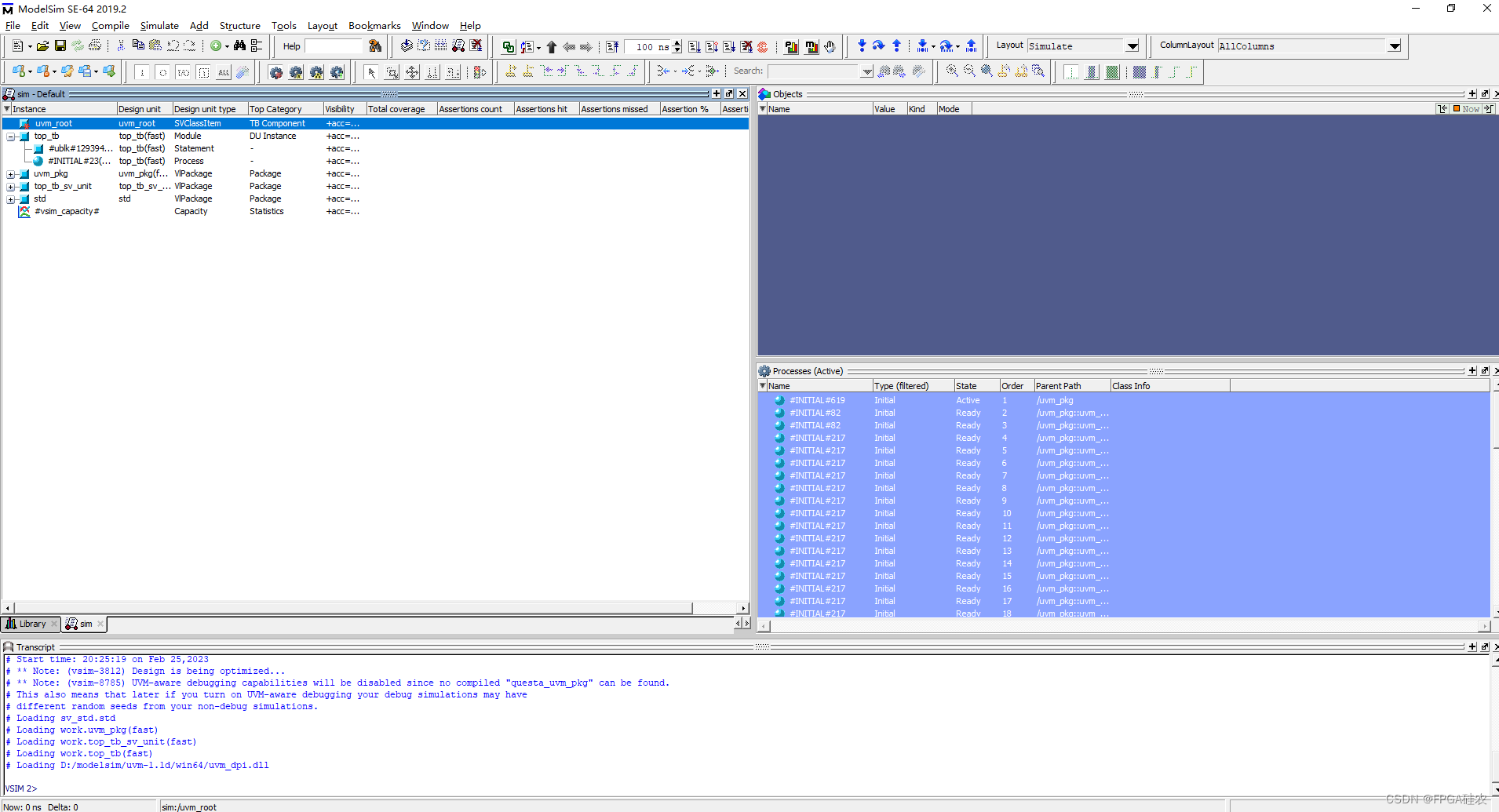Toggle the outputs 'O' filter button

[x=162, y=72]
